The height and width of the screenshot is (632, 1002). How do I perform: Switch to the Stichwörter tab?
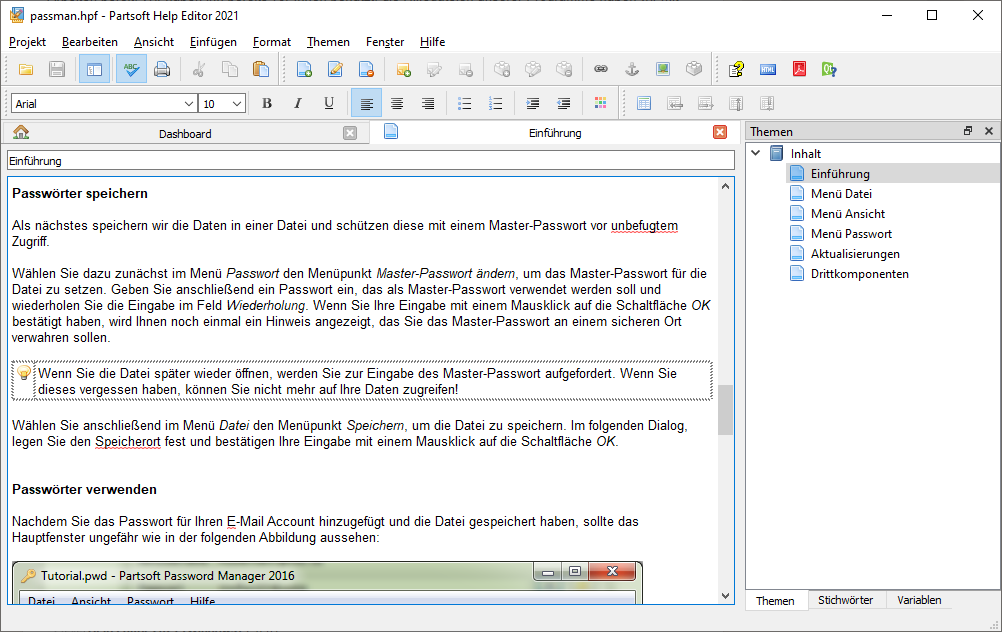tap(845, 600)
